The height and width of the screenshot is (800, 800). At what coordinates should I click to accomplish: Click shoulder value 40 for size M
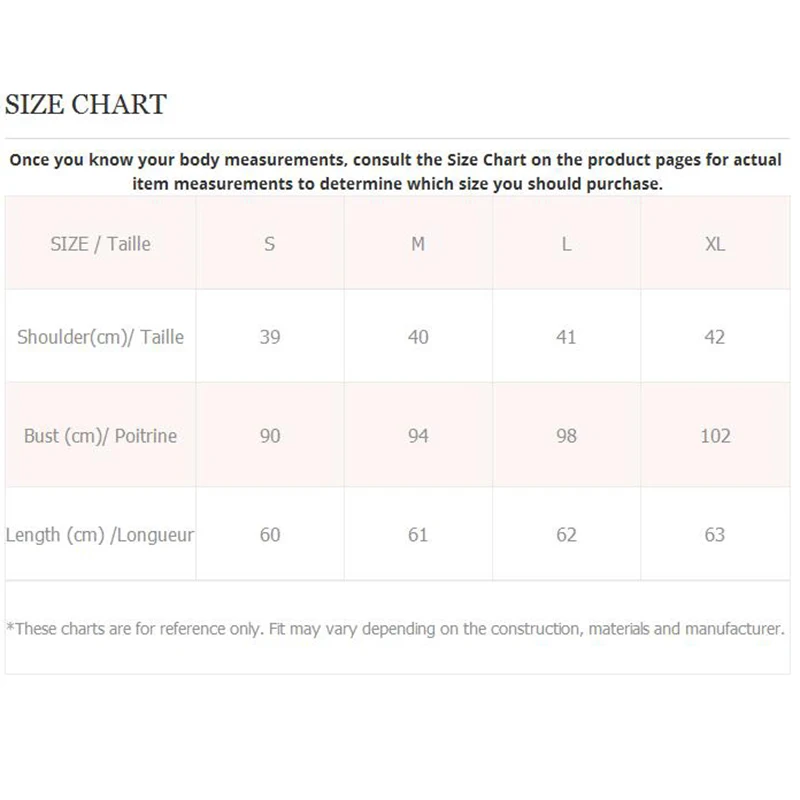[418, 337]
